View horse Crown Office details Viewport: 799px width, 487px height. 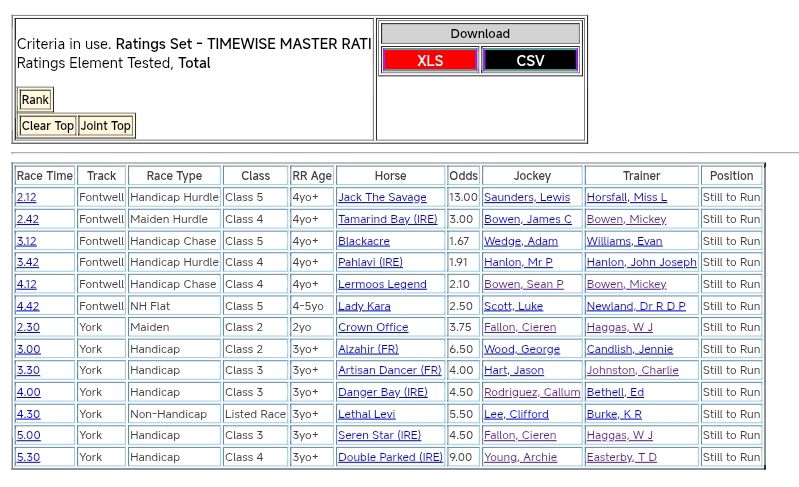373,328
